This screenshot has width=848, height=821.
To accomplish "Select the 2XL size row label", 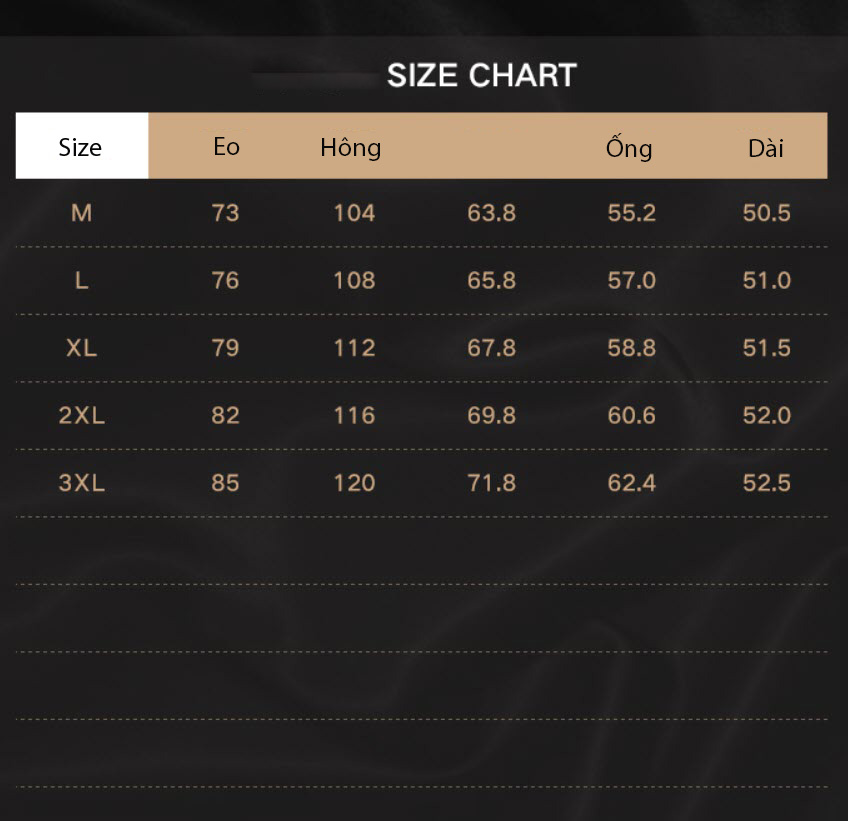I will pyautogui.click(x=82, y=415).
